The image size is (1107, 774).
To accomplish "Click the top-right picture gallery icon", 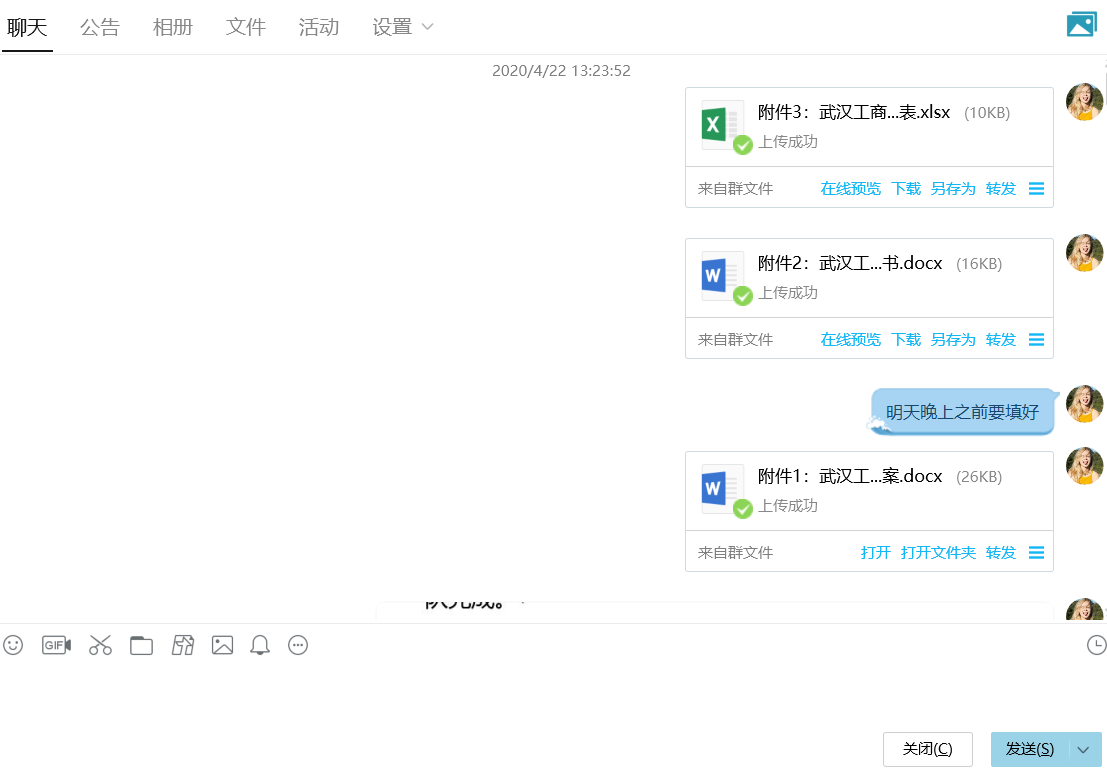I will click(1081, 25).
